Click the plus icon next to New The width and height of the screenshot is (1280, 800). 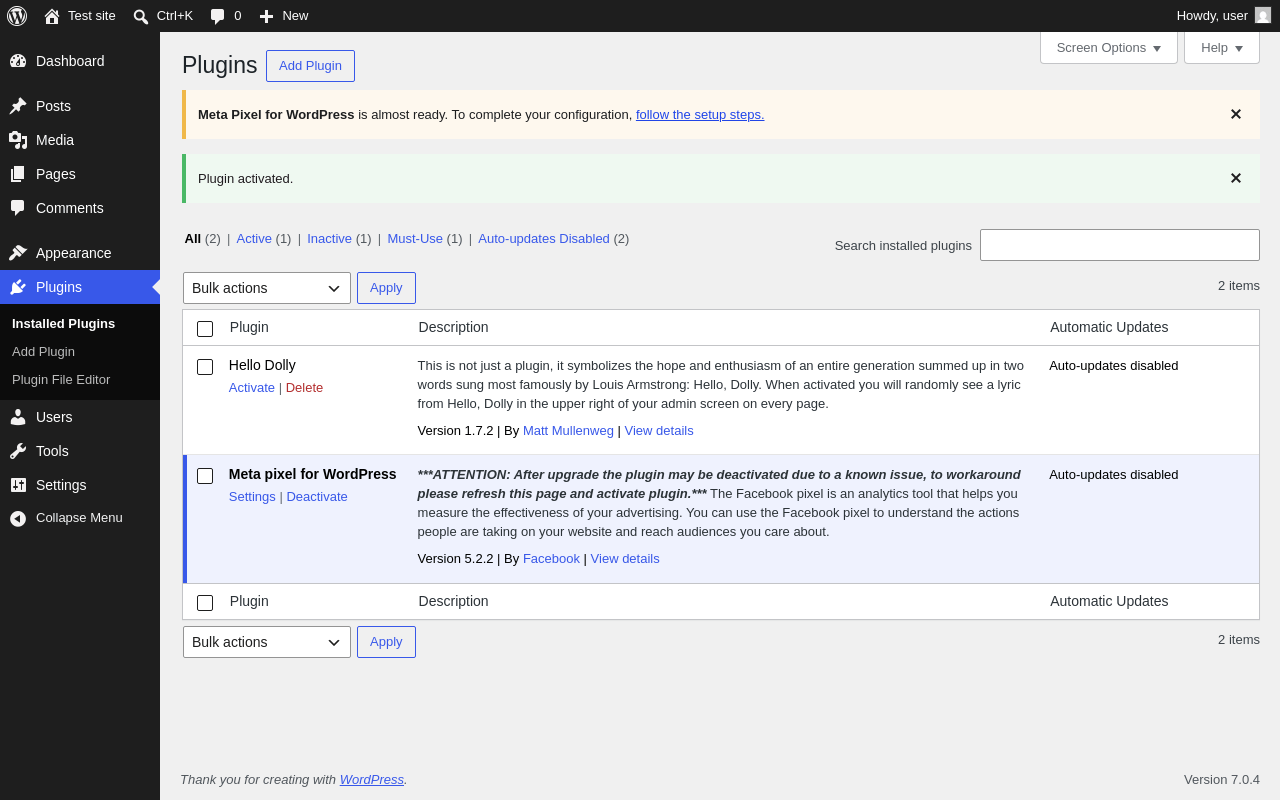coord(266,16)
